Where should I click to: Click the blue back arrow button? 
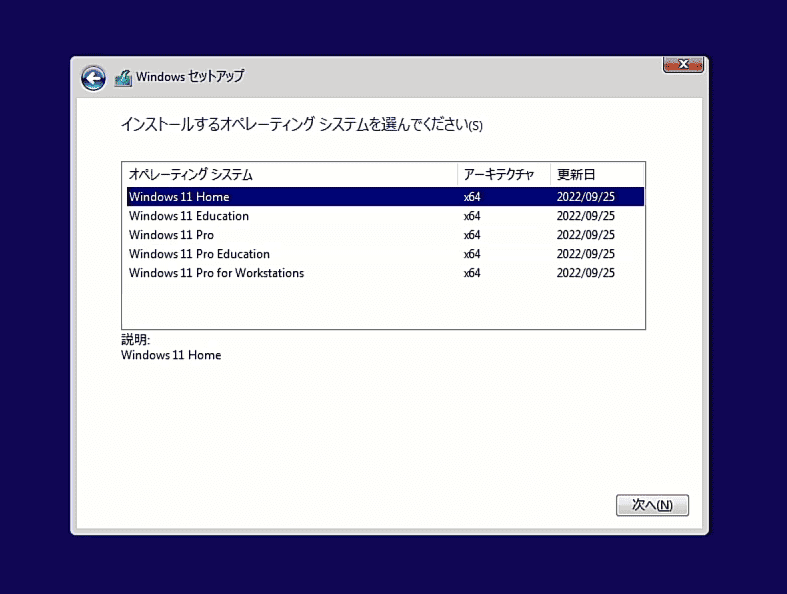(x=93, y=78)
